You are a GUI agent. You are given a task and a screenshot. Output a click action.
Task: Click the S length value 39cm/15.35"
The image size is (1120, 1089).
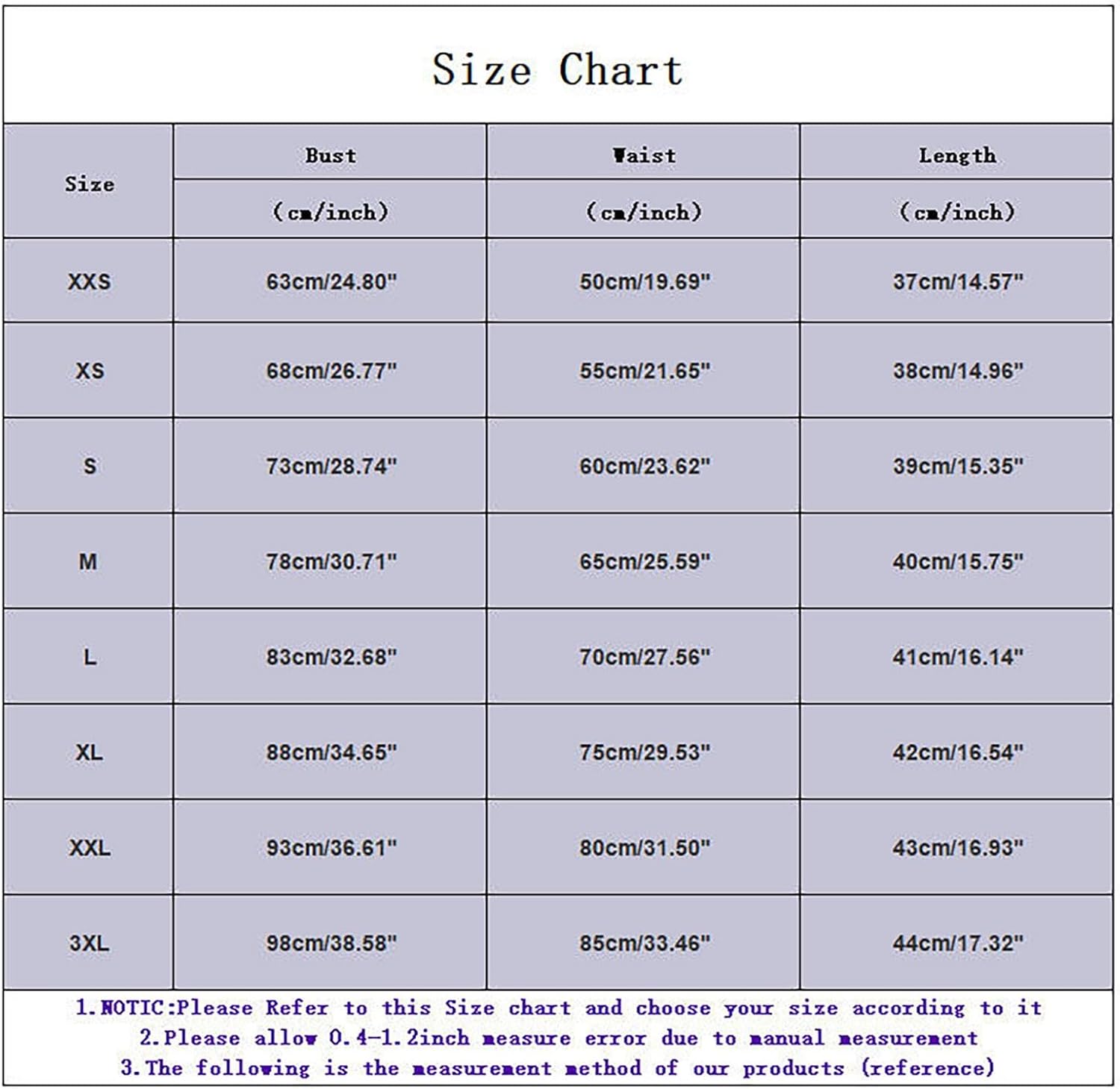tap(957, 466)
